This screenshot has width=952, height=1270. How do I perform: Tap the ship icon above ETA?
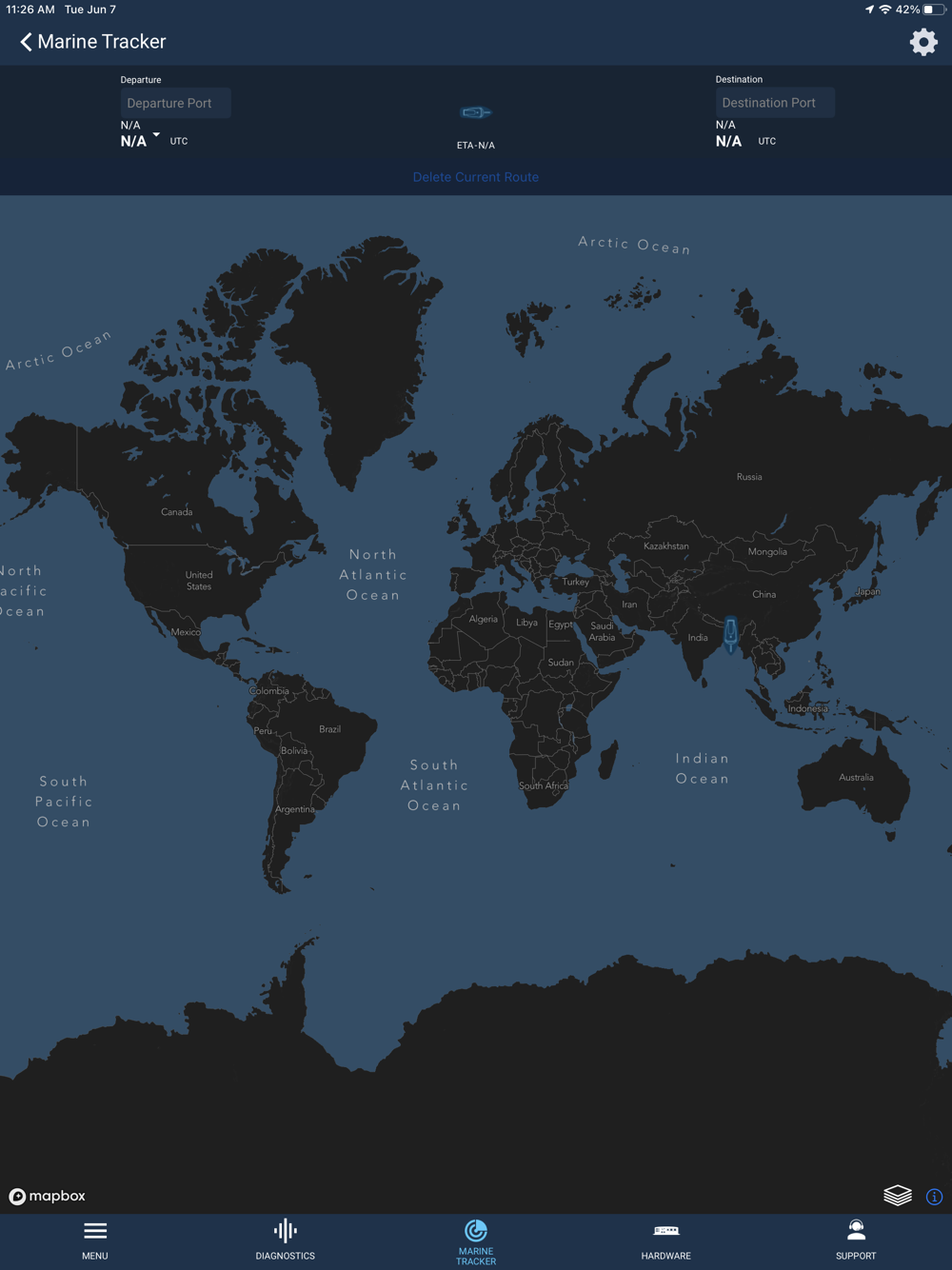(476, 112)
